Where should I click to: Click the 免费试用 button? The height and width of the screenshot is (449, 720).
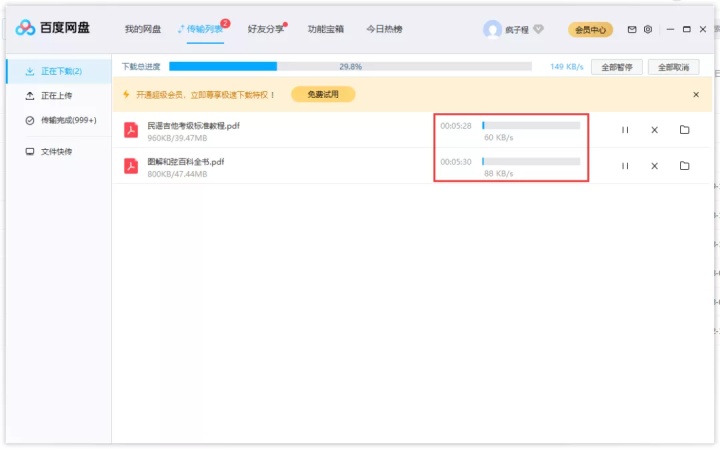point(323,94)
